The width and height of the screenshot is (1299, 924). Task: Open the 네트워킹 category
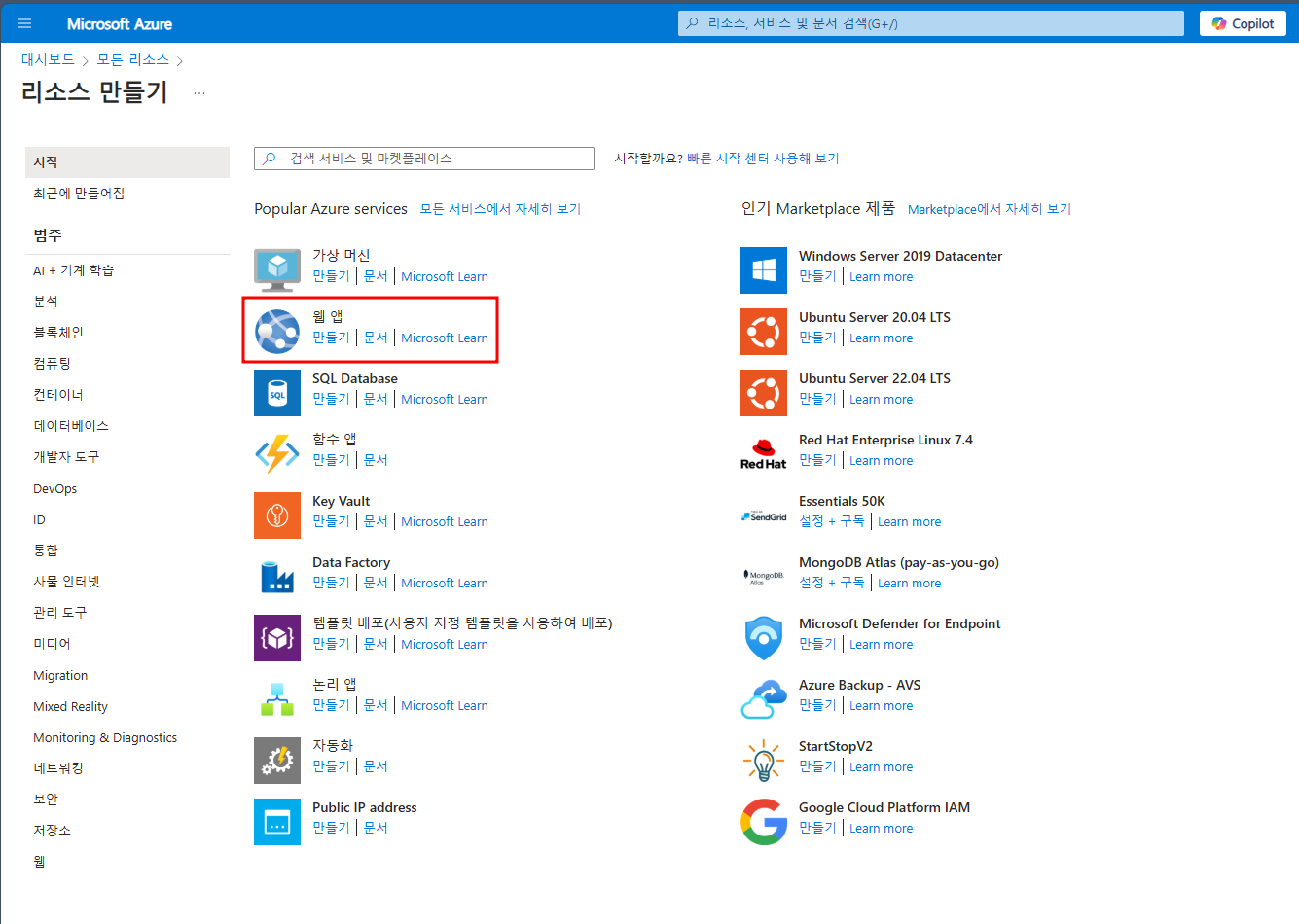tap(58, 768)
